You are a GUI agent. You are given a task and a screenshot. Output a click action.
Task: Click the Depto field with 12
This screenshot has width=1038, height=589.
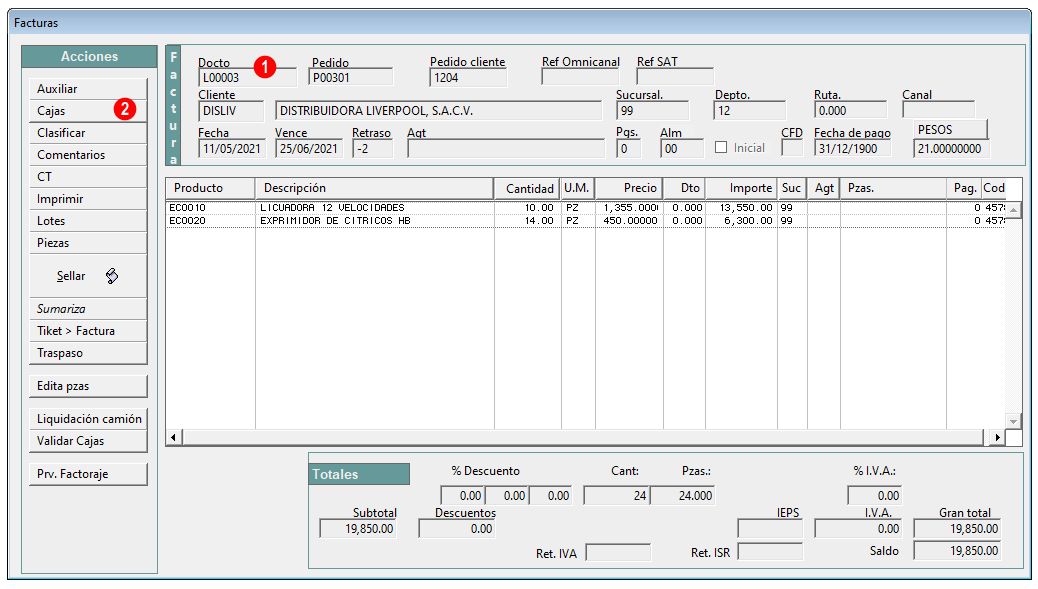(750, 111)
